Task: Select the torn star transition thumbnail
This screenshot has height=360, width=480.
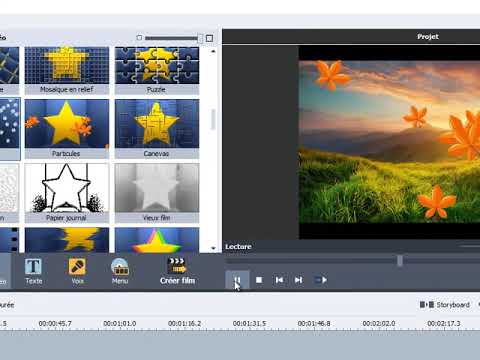Action: 67,240
